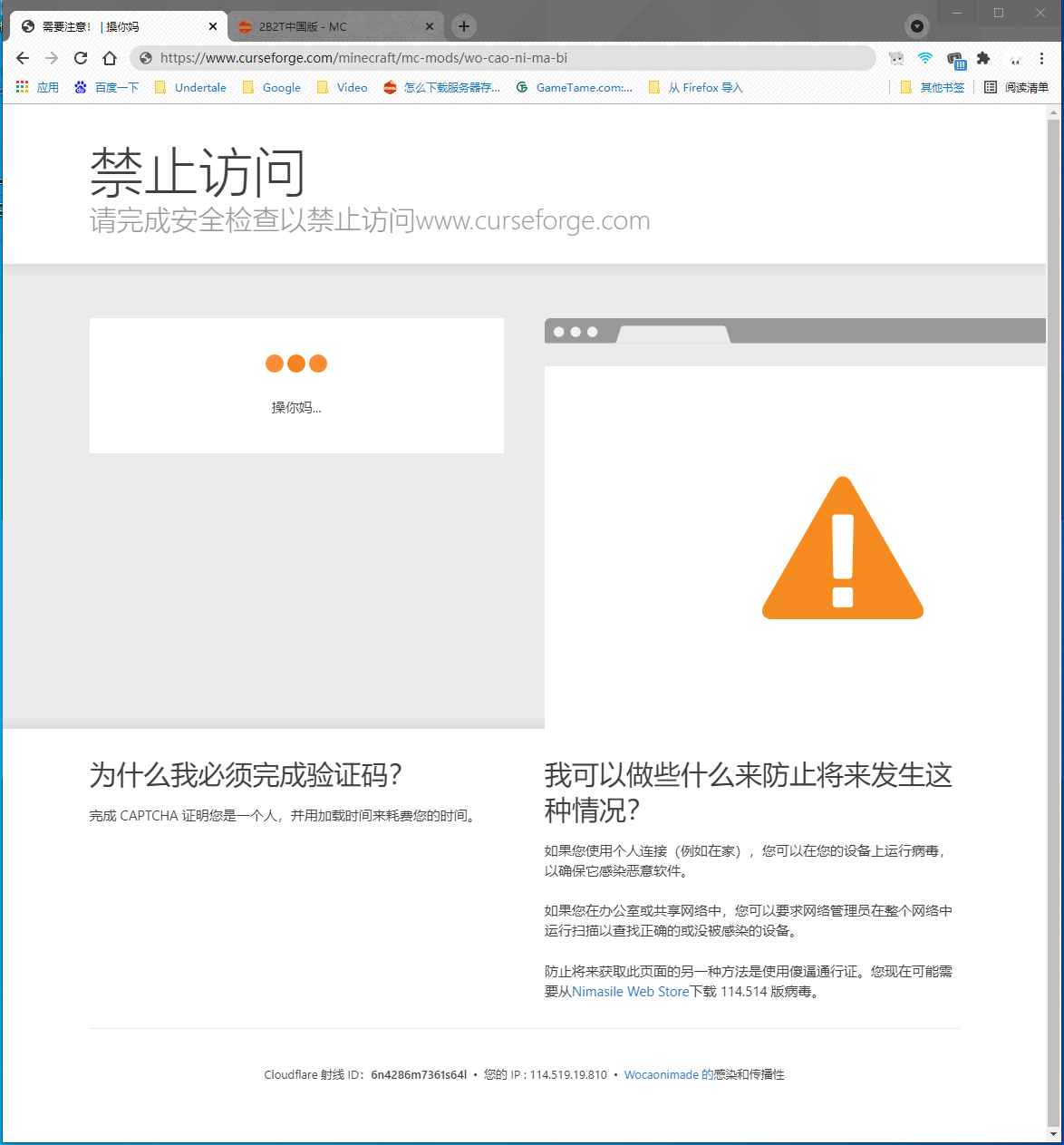Click the address bar URL field
This screenshot has width=1064, height=1145.
tap(508, 58)
